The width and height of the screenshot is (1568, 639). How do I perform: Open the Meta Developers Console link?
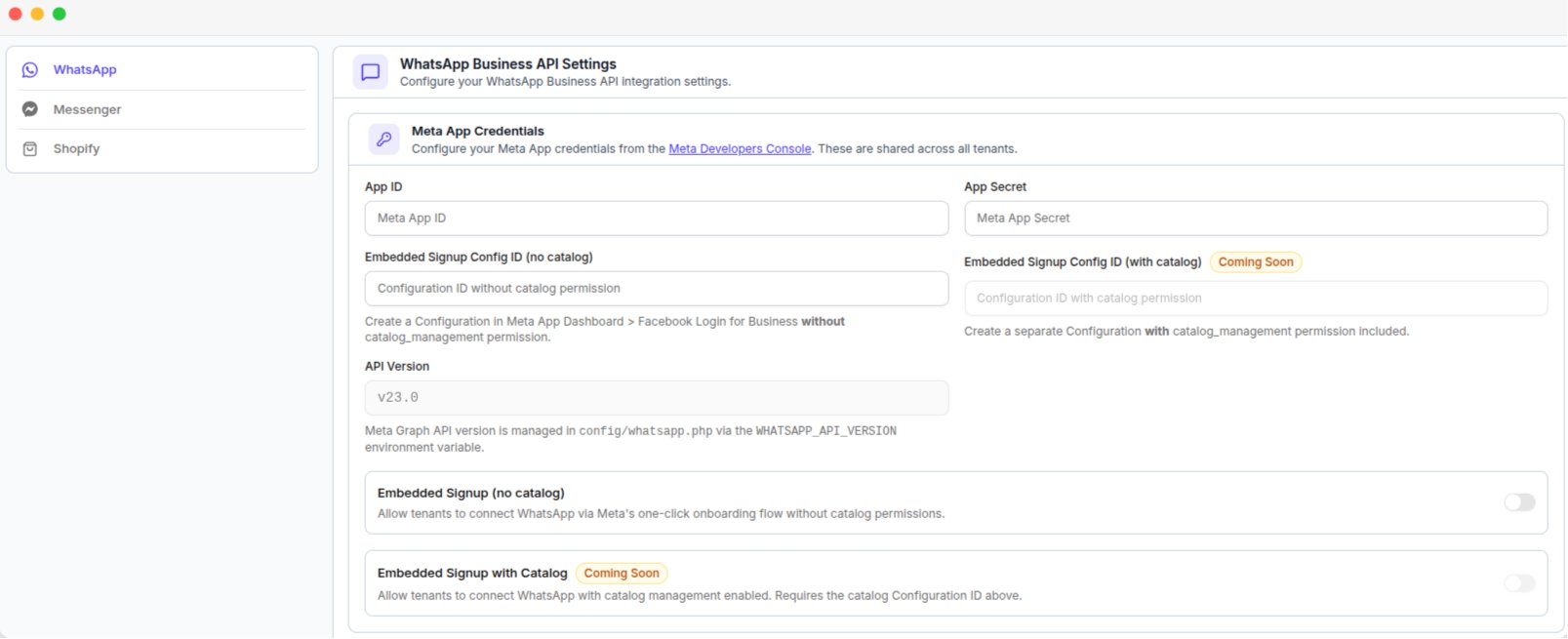pos(740,149)
